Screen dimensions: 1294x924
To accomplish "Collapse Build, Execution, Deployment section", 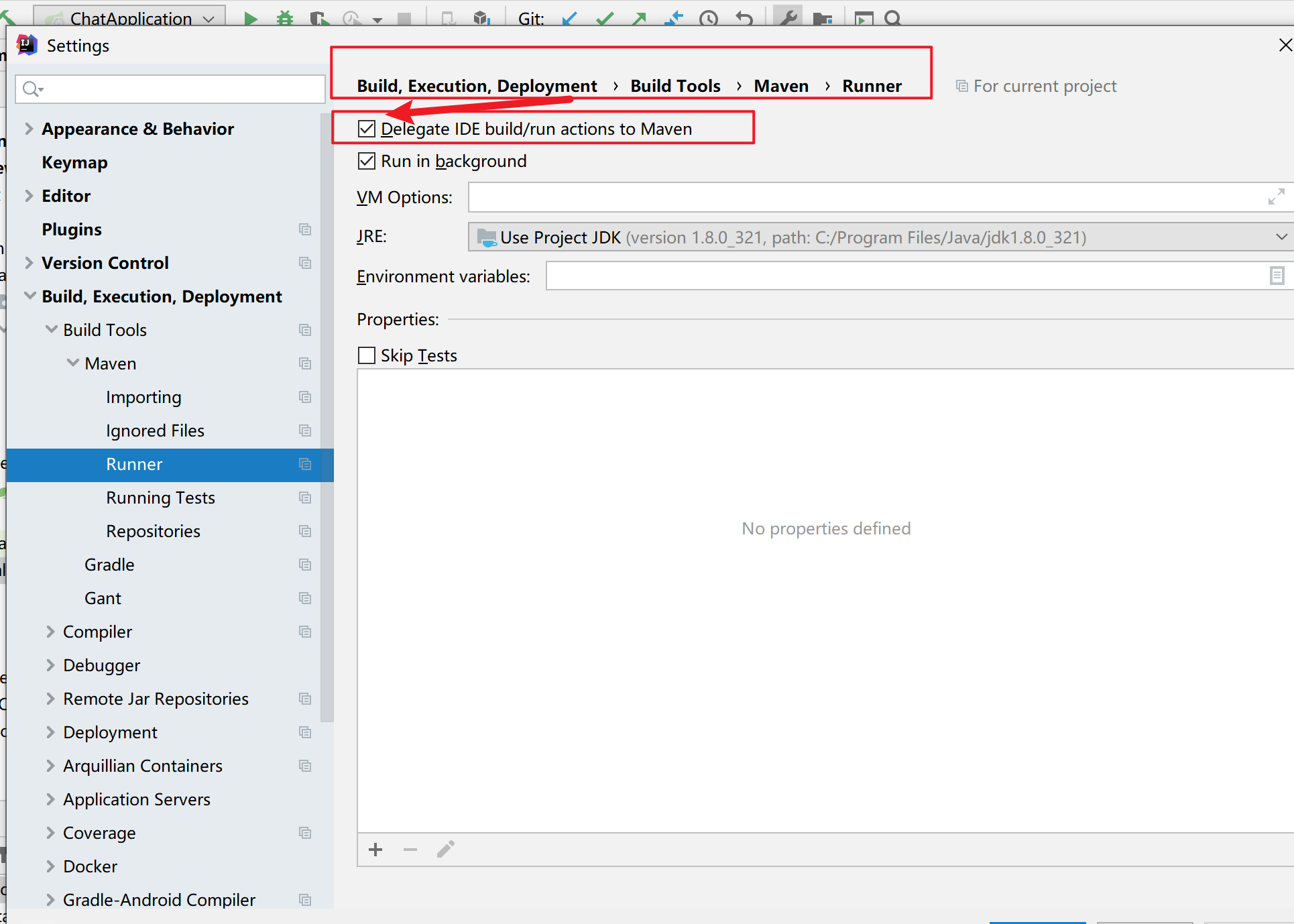I will click(30, 296).
